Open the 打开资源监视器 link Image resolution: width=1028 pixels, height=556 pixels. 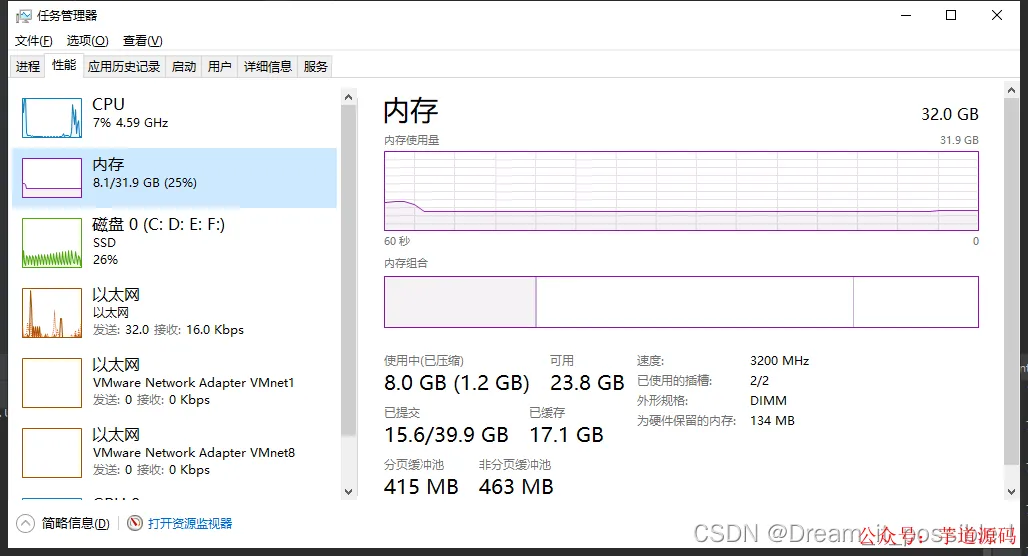click(x=190, y=523)
